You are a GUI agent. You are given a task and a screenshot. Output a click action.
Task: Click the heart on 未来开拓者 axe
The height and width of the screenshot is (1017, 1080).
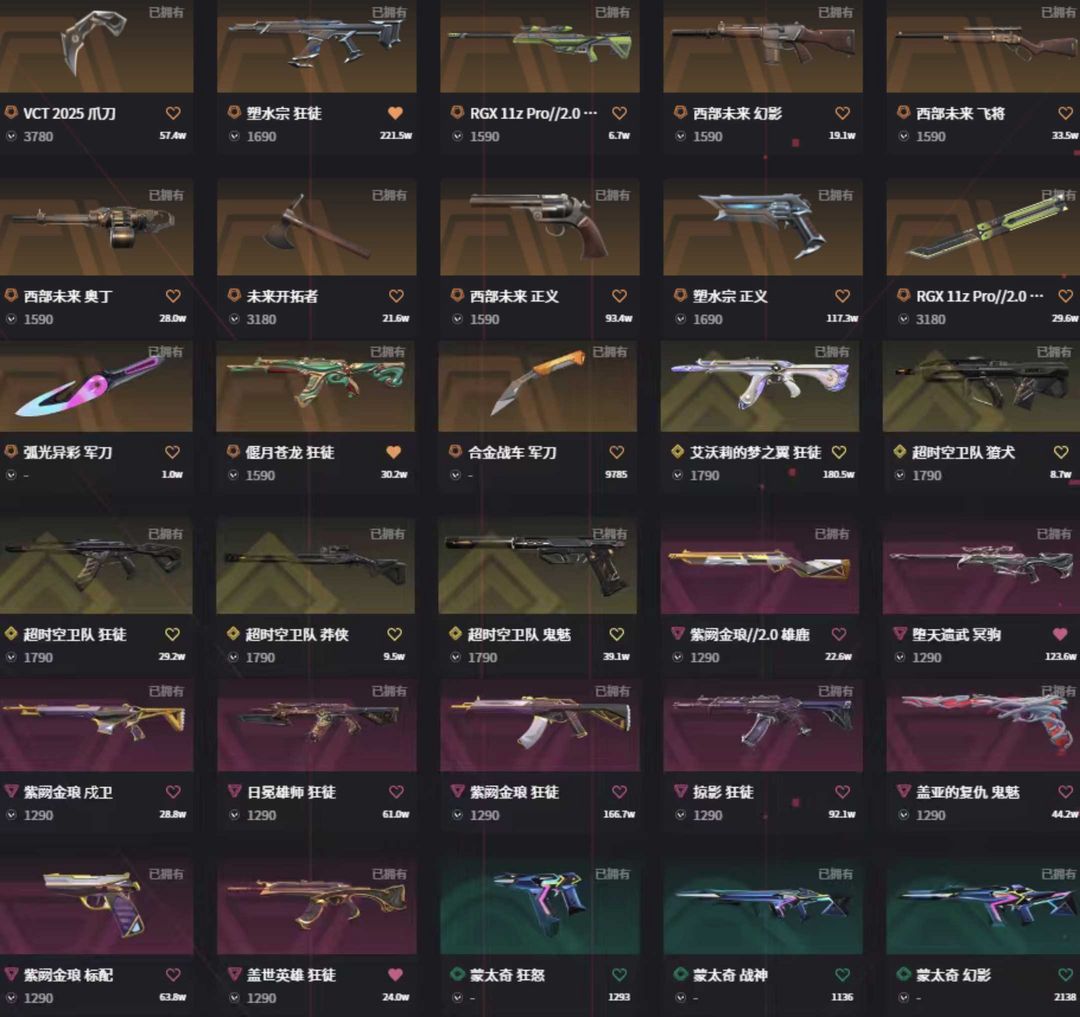396,296
